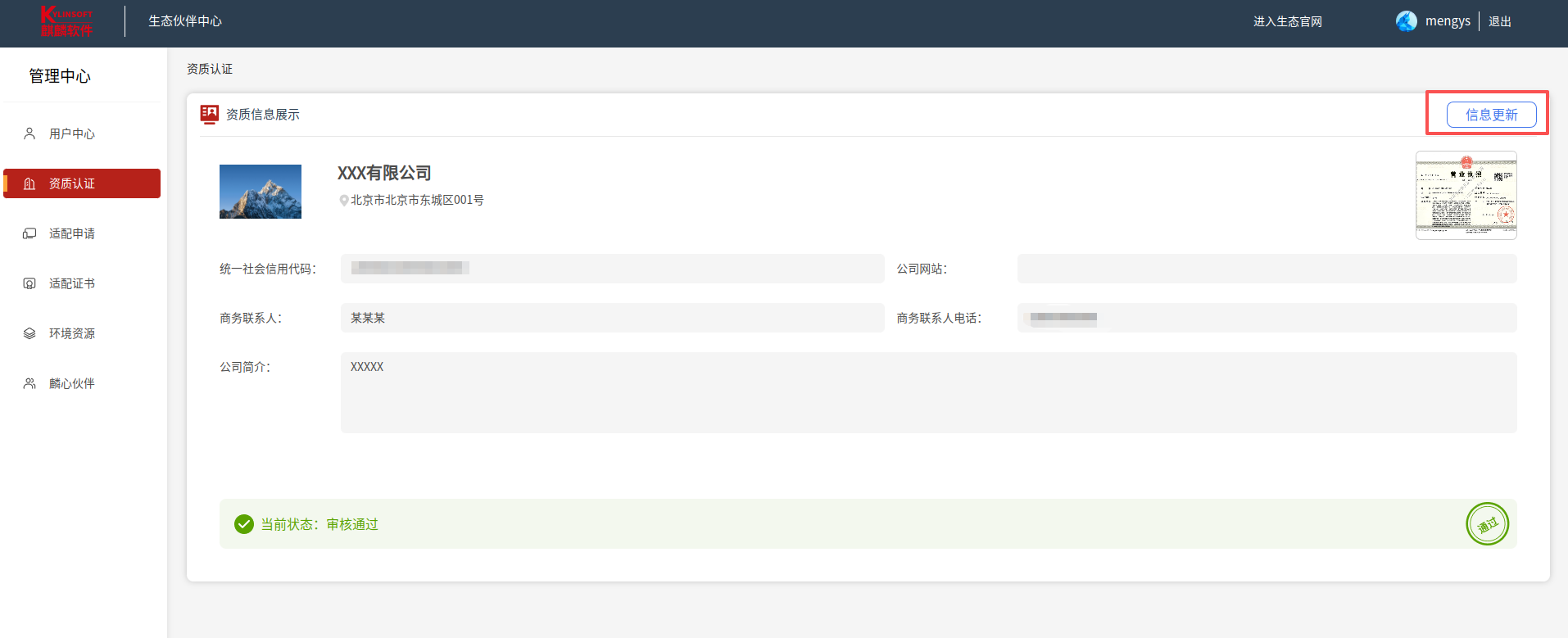1568x638 pixels.
Task: Click the mengys user avatar icon
Action: pyautogui.click(x=1406, y=21)
